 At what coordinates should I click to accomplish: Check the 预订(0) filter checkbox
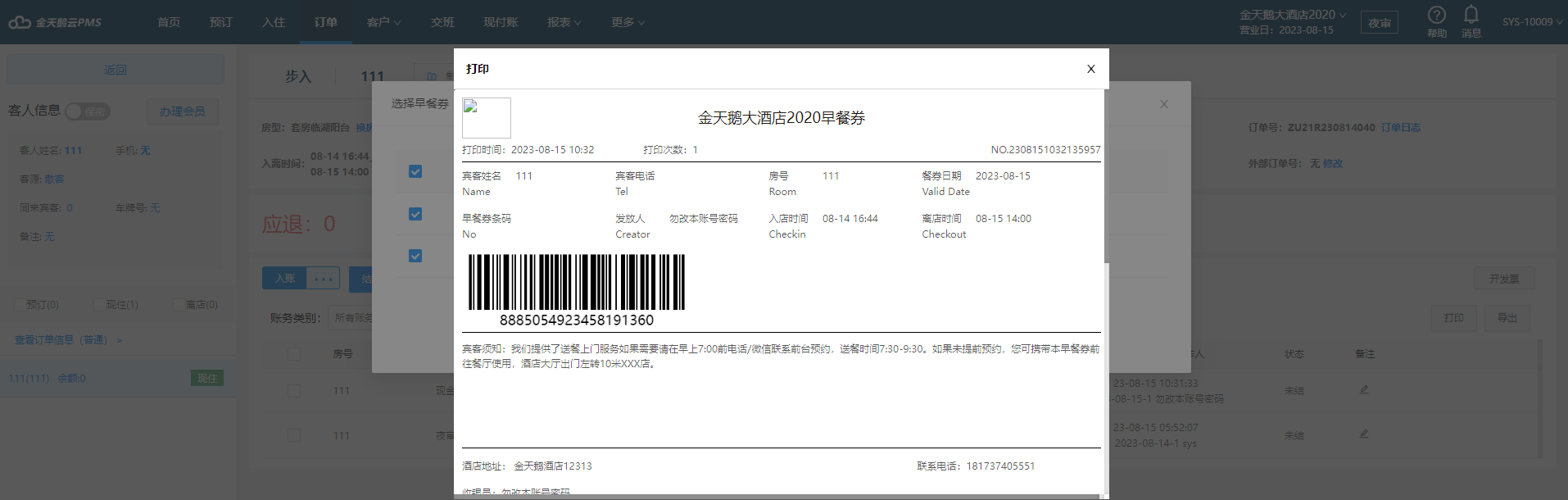tap(20, 305)
